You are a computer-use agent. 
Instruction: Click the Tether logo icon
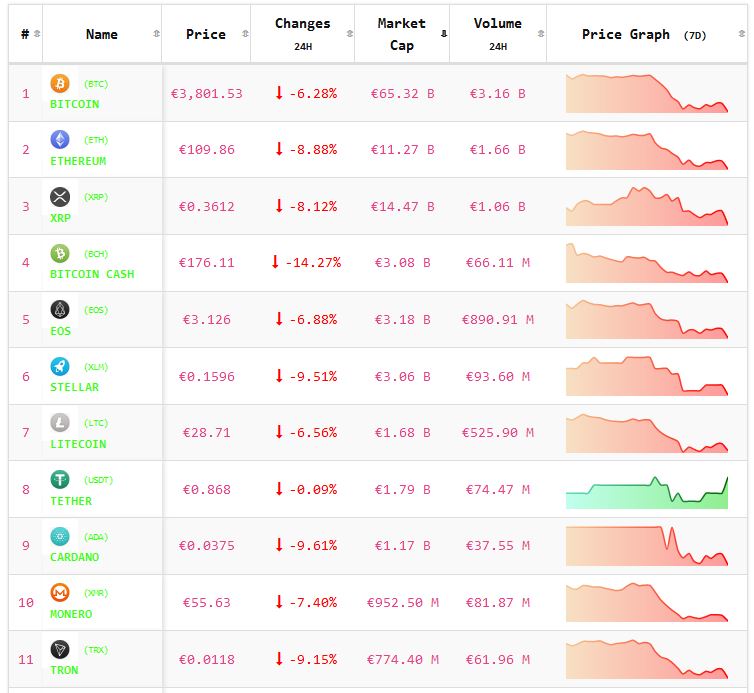pyautogui.click(x=60, y=479)
